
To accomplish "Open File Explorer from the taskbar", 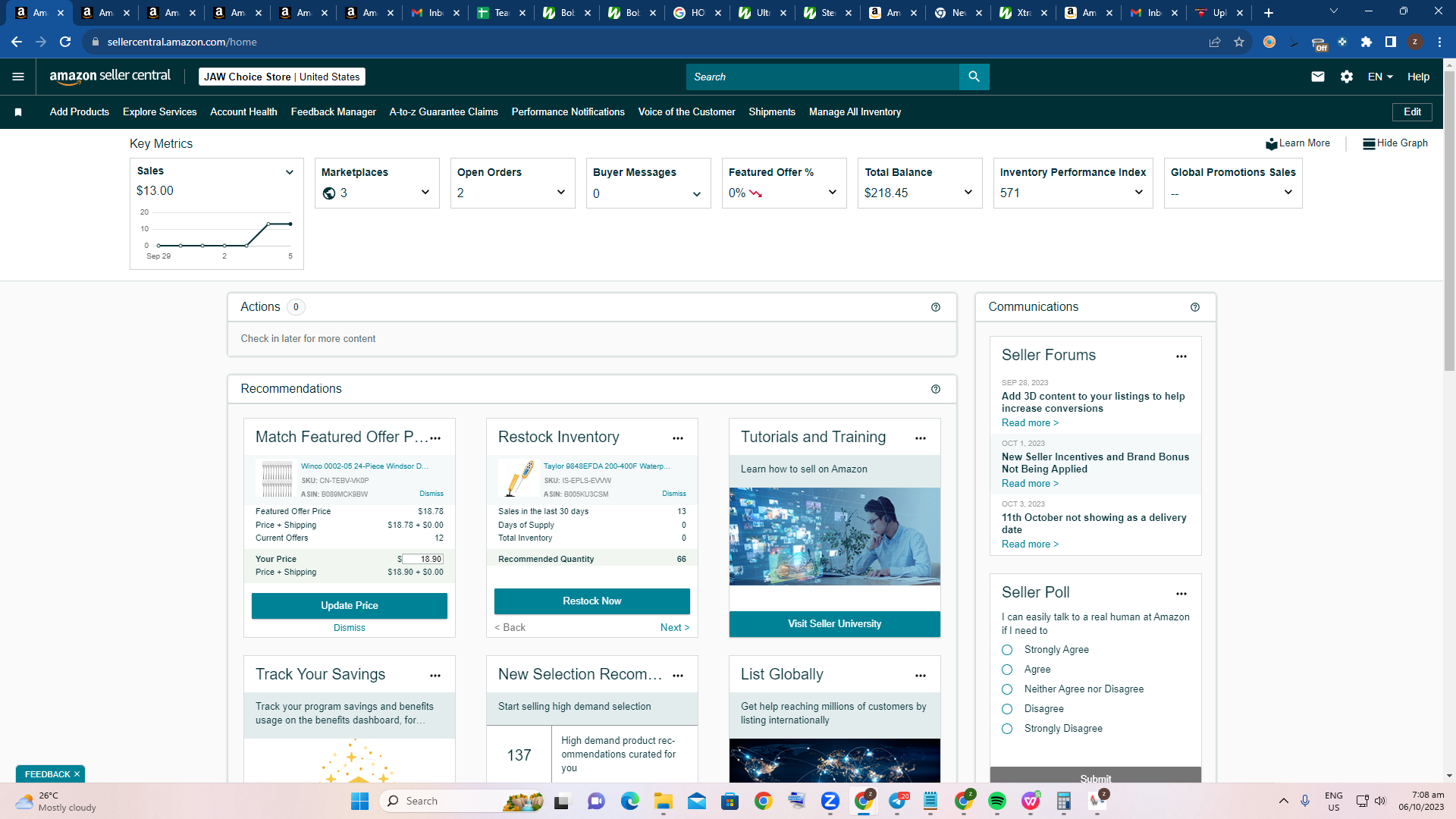I will click(x=664, y=801).
